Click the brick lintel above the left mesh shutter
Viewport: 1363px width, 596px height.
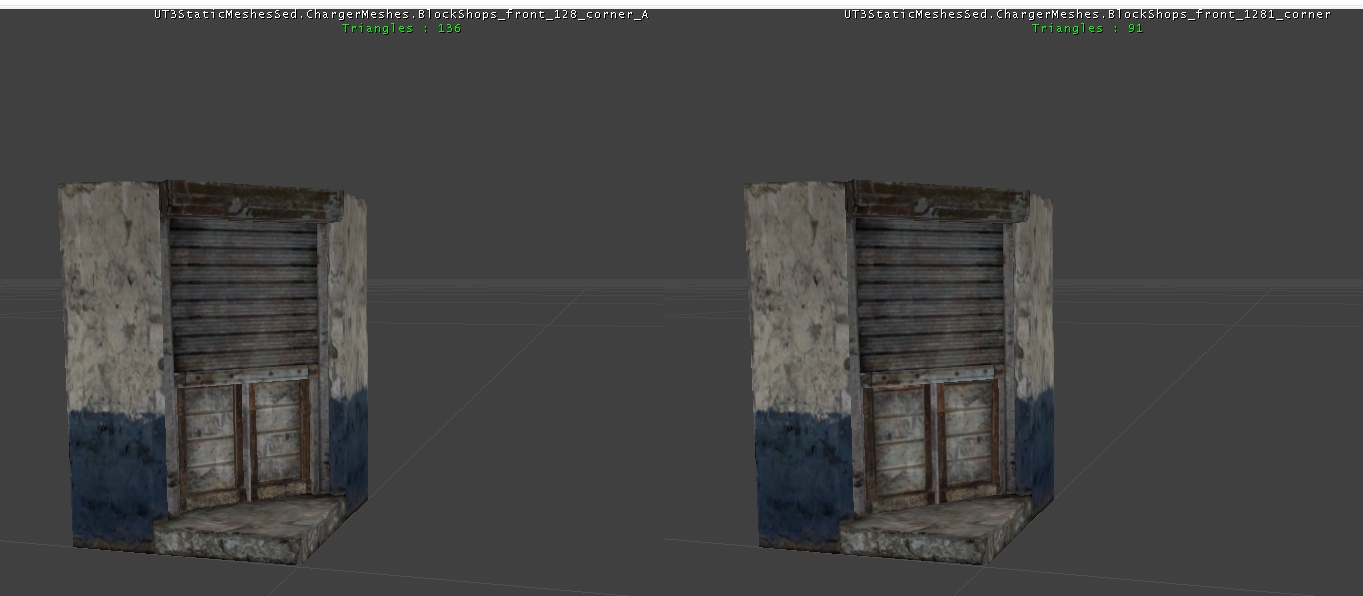click(250, 201)
